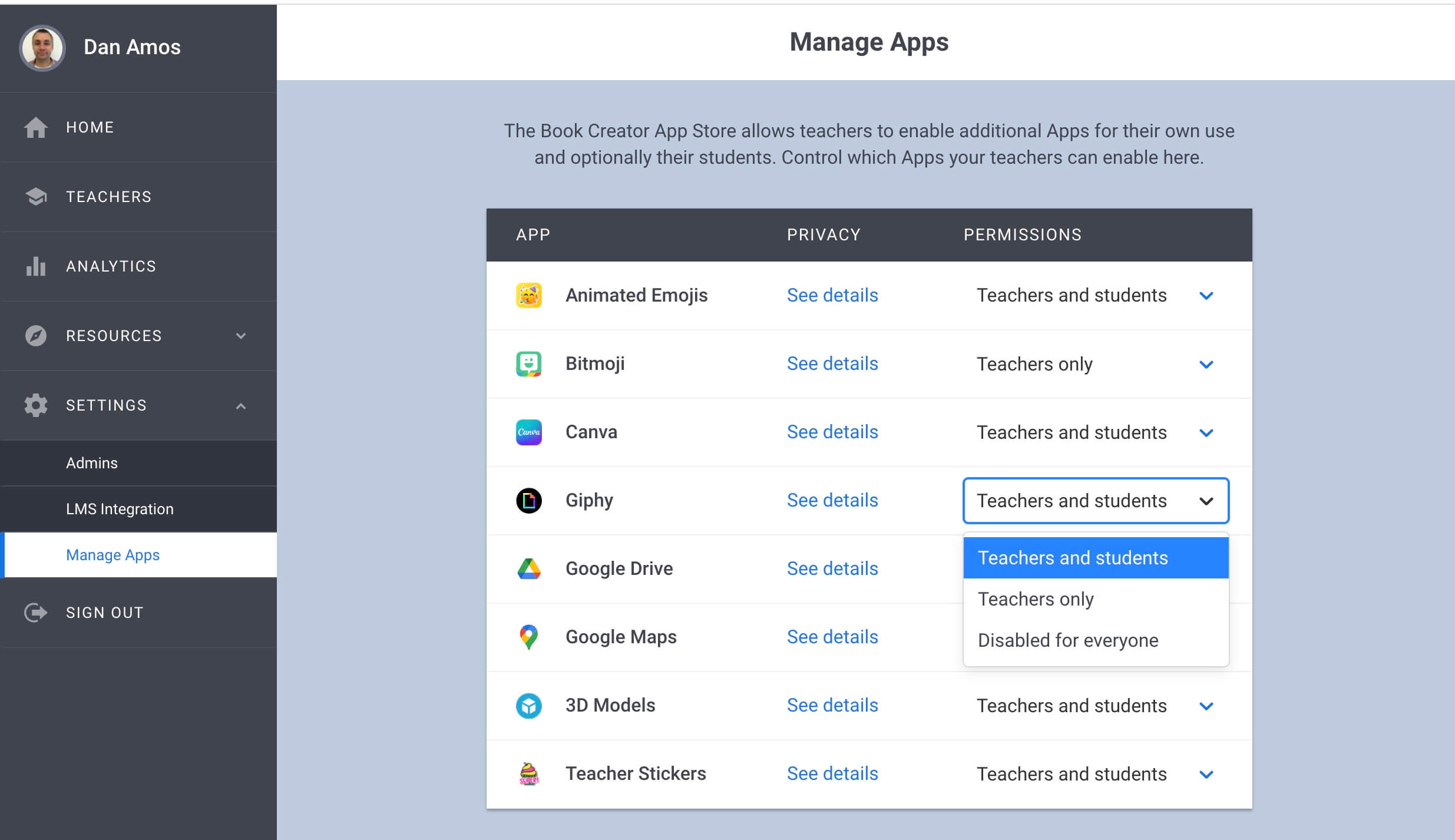This screenshot has width=1455, height=840.
Task: Click the Home house icon
Action: click(35, 127)
